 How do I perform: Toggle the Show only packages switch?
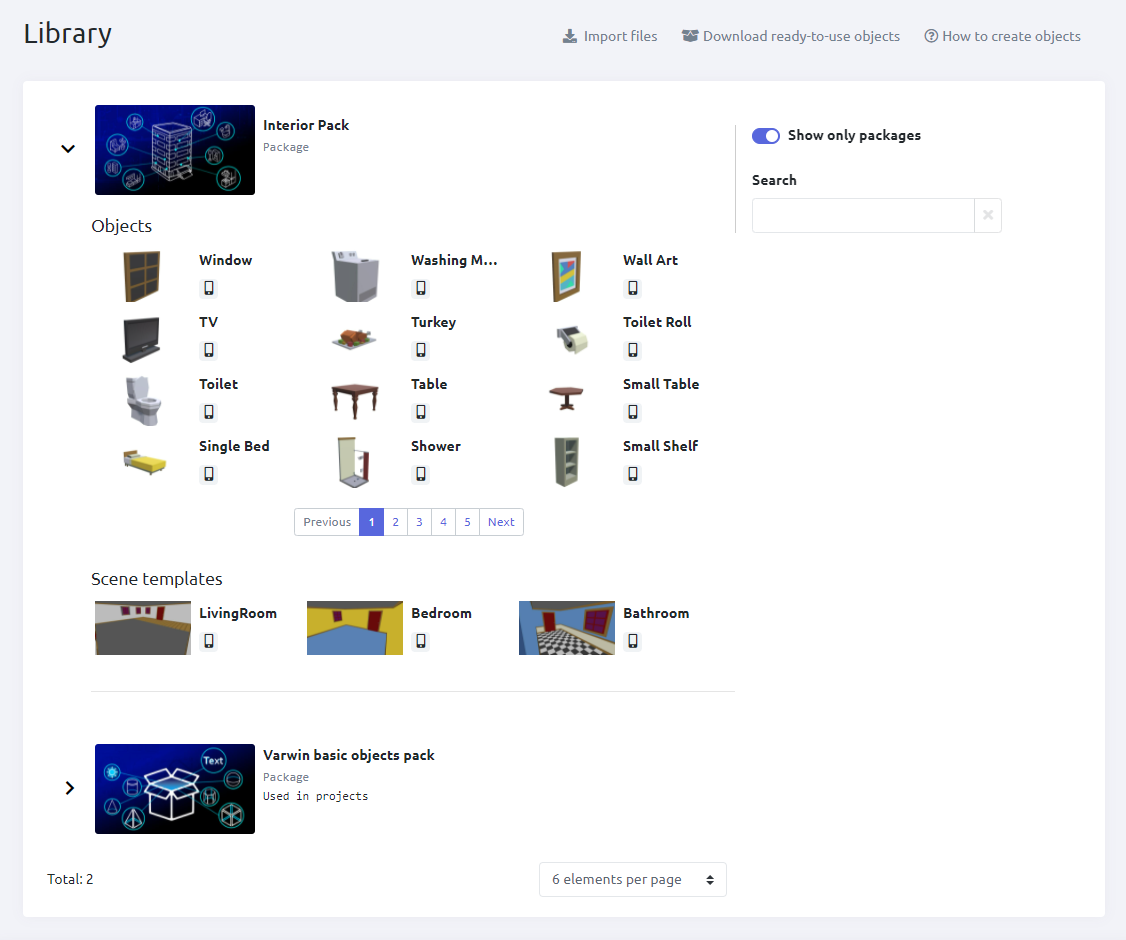pos(766,136)
